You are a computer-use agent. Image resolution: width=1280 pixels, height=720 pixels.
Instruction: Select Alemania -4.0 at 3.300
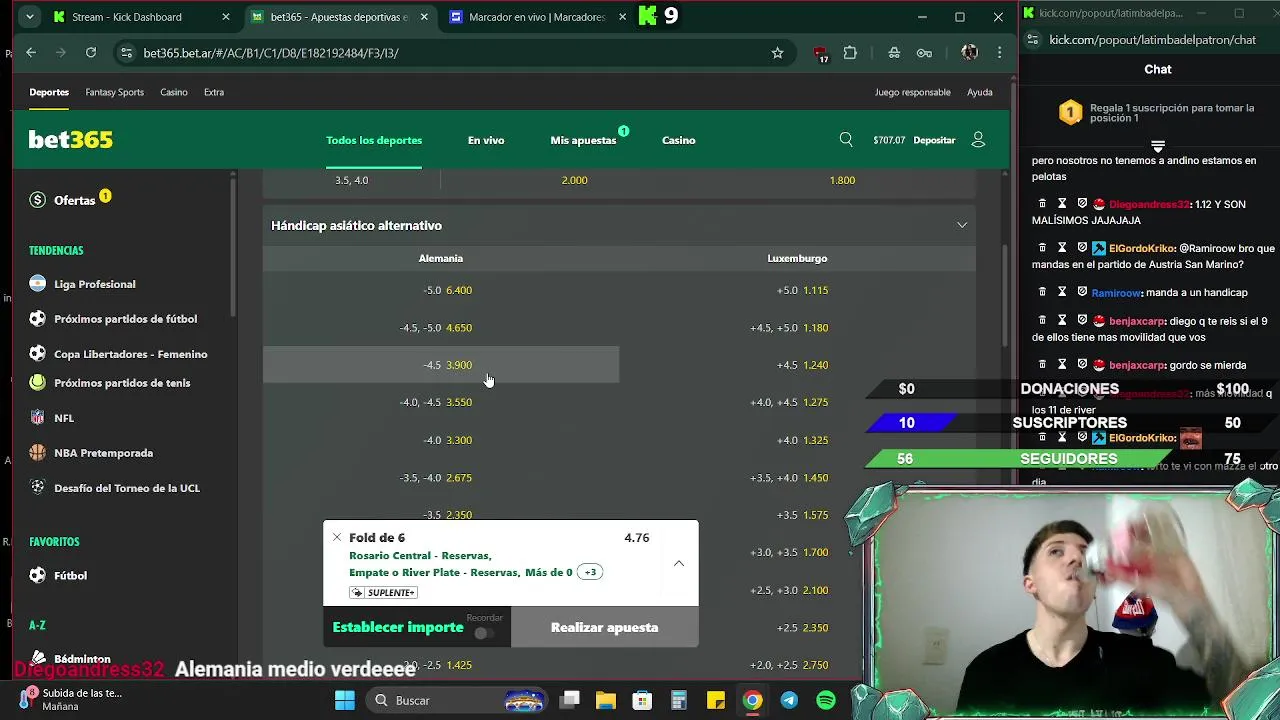(441, 440)
